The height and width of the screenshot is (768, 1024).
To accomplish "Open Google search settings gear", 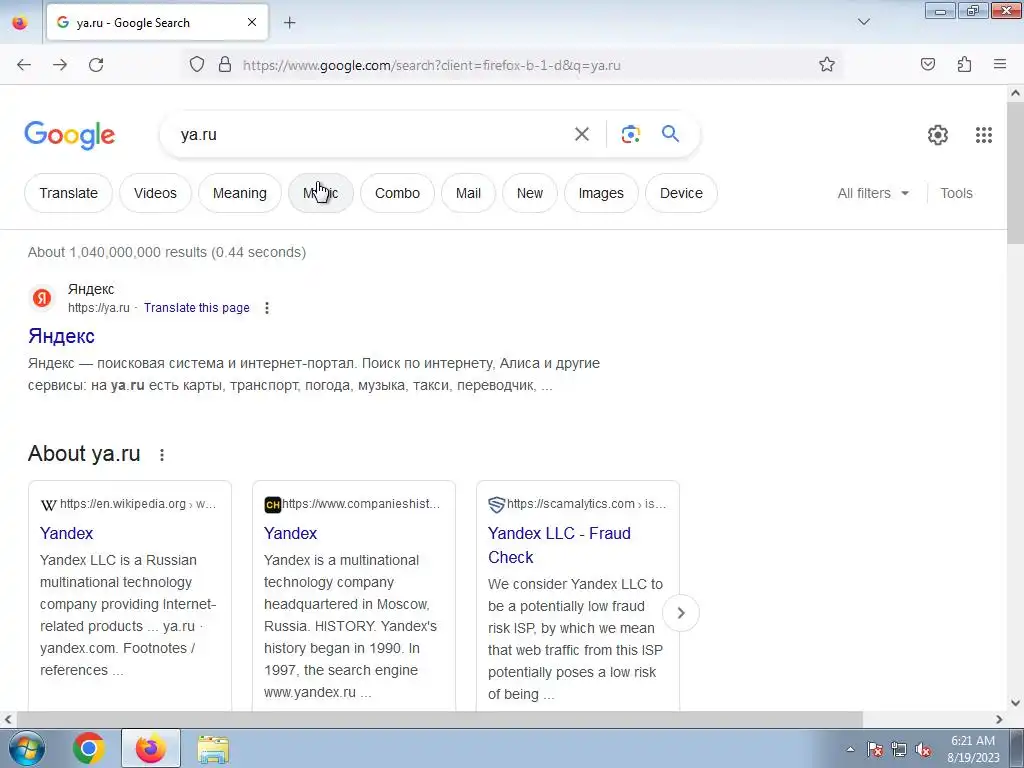I will click(x=938, y=135).
